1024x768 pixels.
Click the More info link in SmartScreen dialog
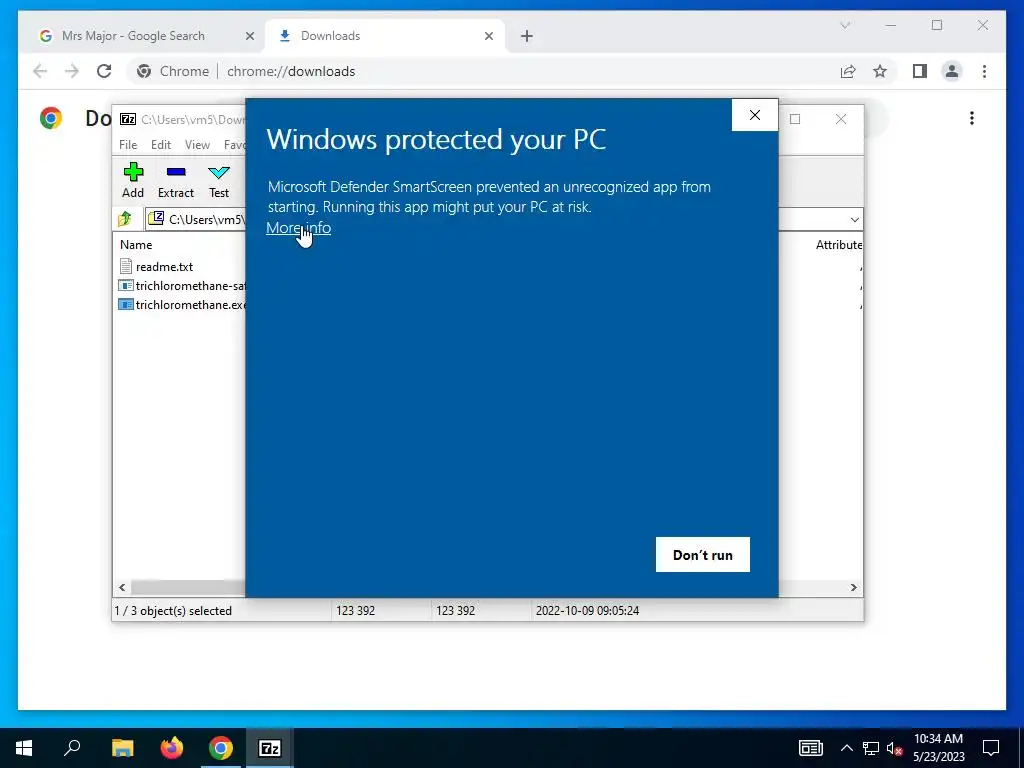coord(298,228)
